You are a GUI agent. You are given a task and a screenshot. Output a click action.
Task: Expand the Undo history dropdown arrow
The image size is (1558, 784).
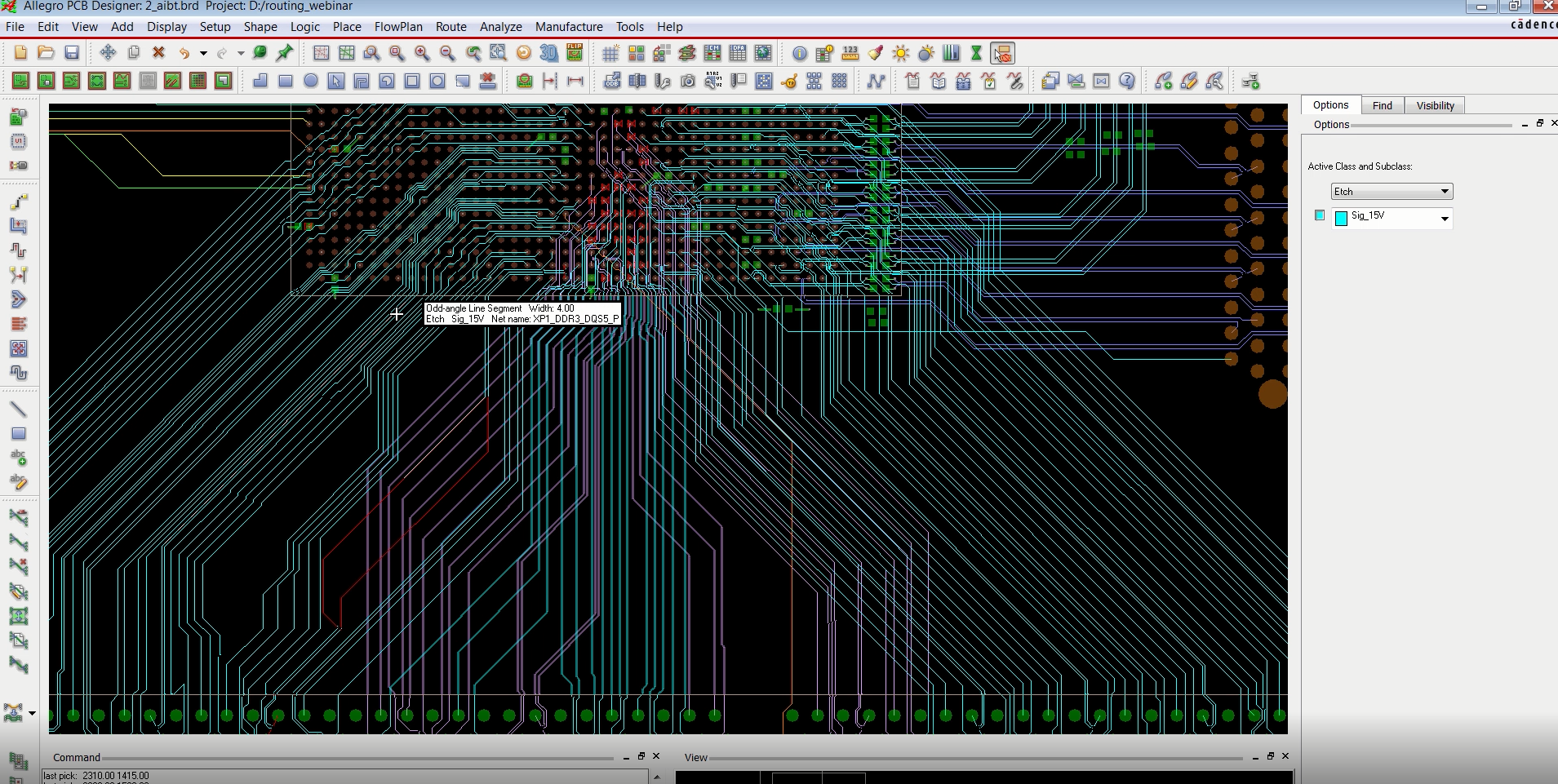coord(203,53)
